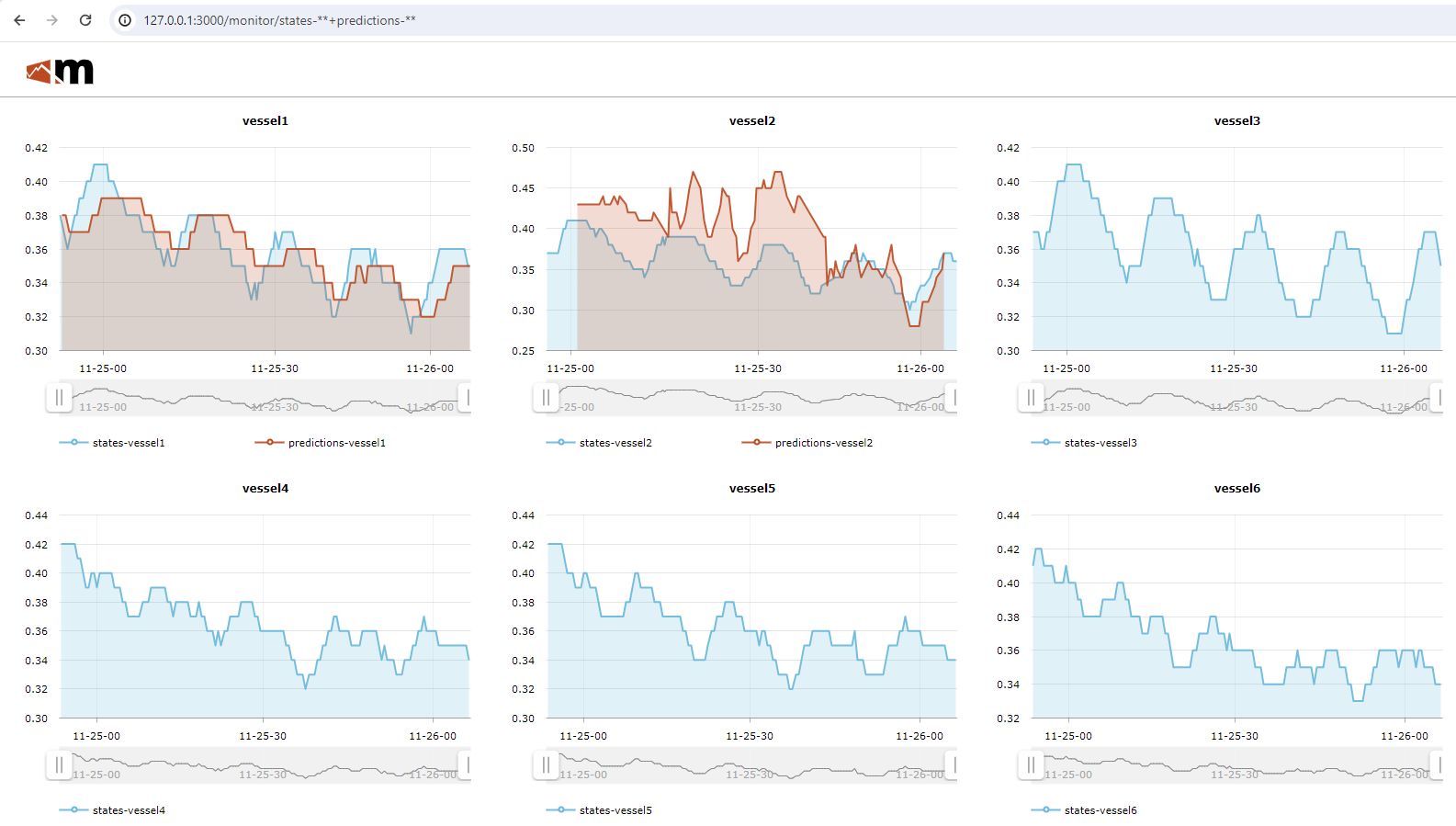Click the 0.36 label on vessel6 y-axis
Screen dimensions: 1456x826
1008,651
